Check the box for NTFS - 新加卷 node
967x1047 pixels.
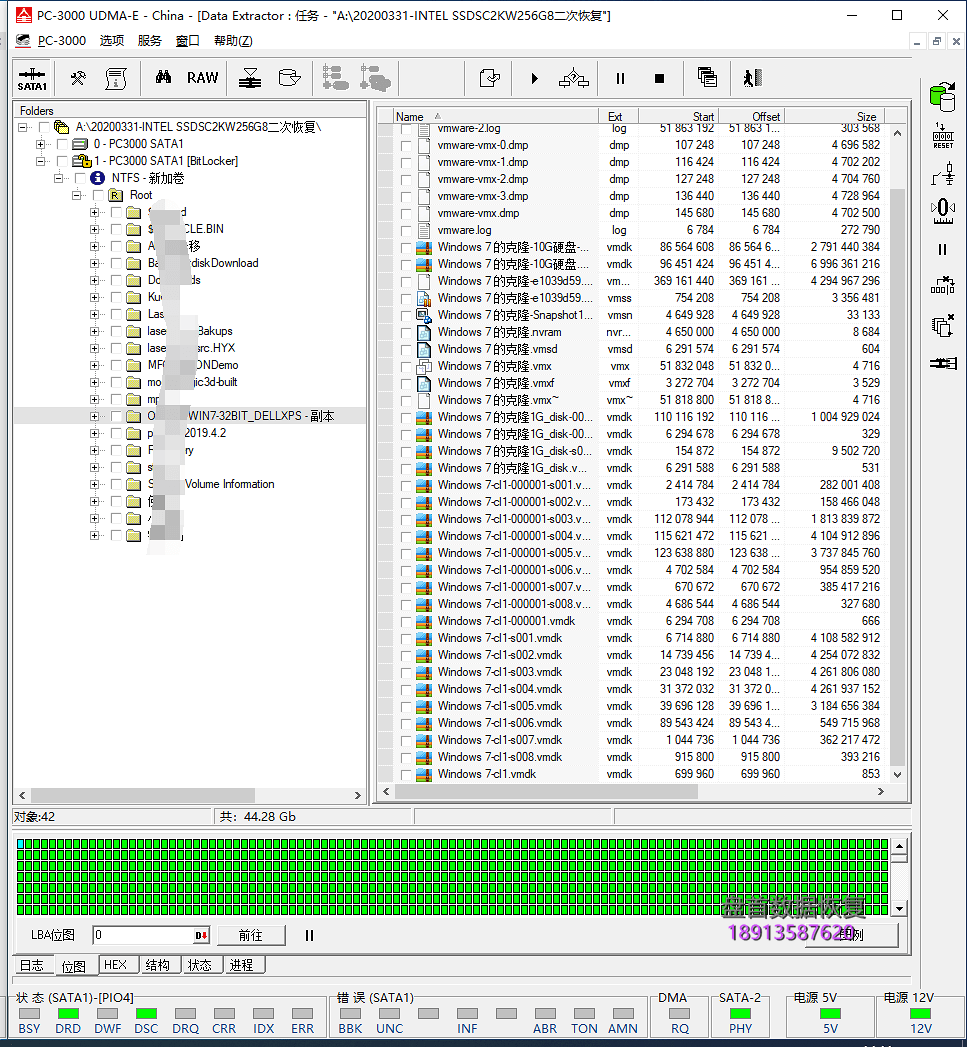point(80,178)
